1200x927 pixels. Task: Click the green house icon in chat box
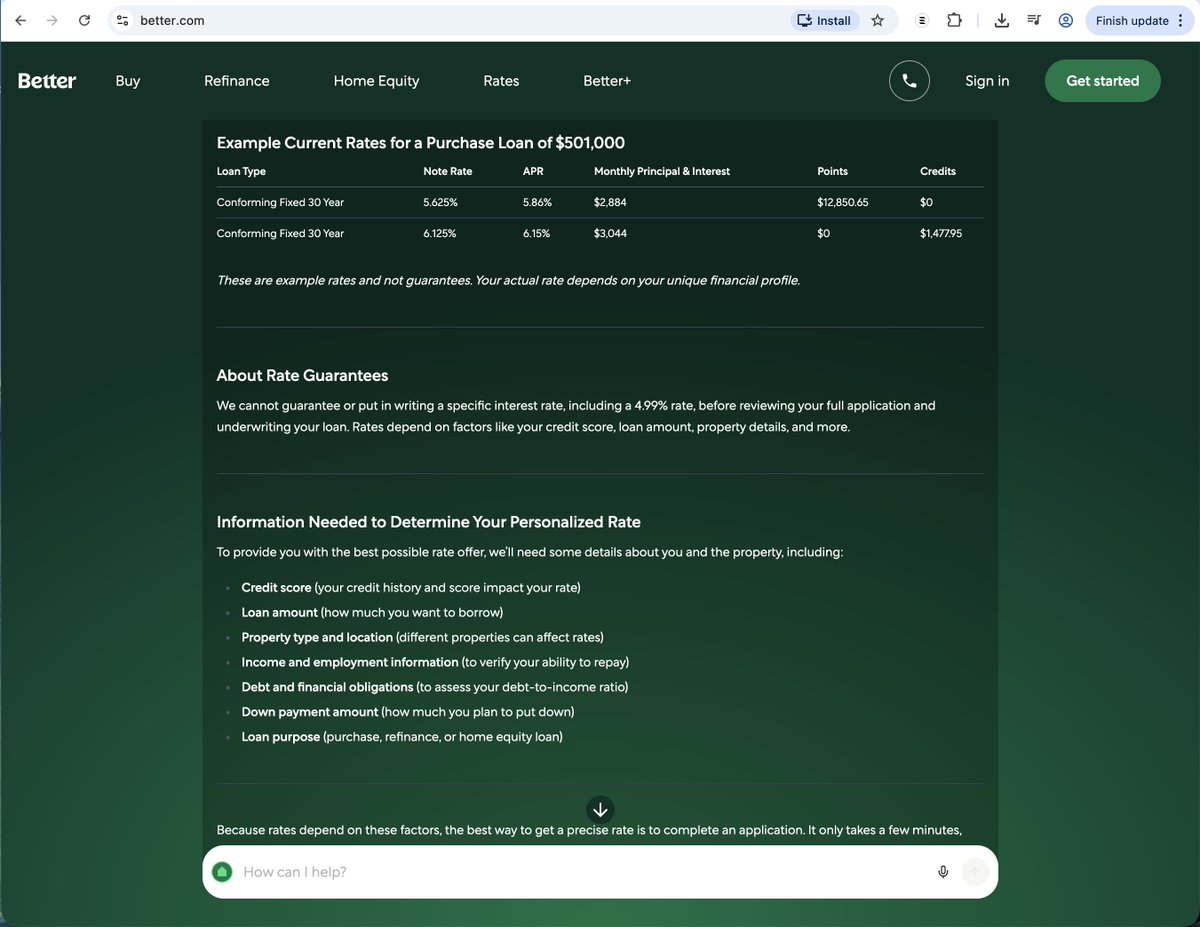(223, 872)
